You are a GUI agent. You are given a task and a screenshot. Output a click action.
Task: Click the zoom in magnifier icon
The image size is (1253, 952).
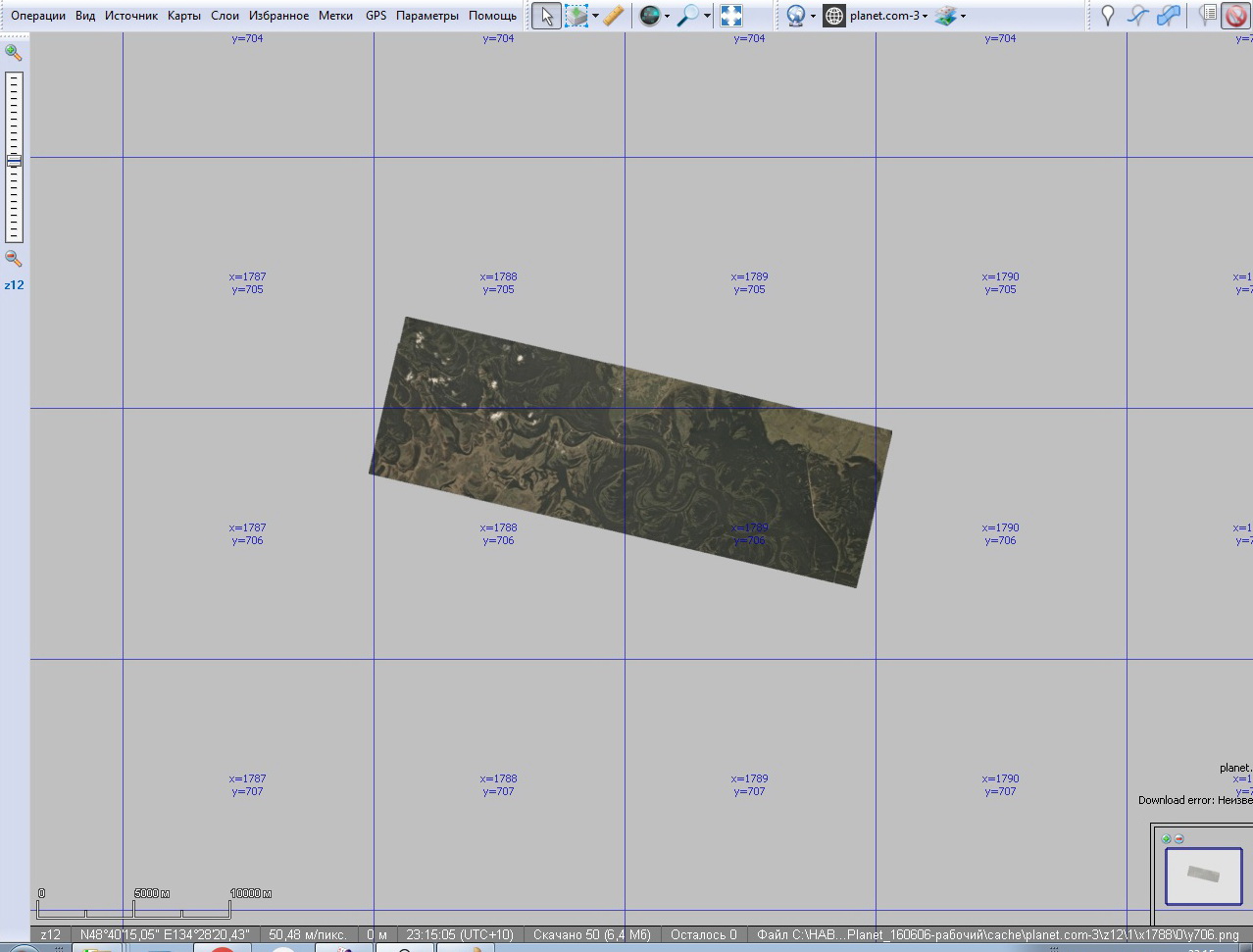14,53
